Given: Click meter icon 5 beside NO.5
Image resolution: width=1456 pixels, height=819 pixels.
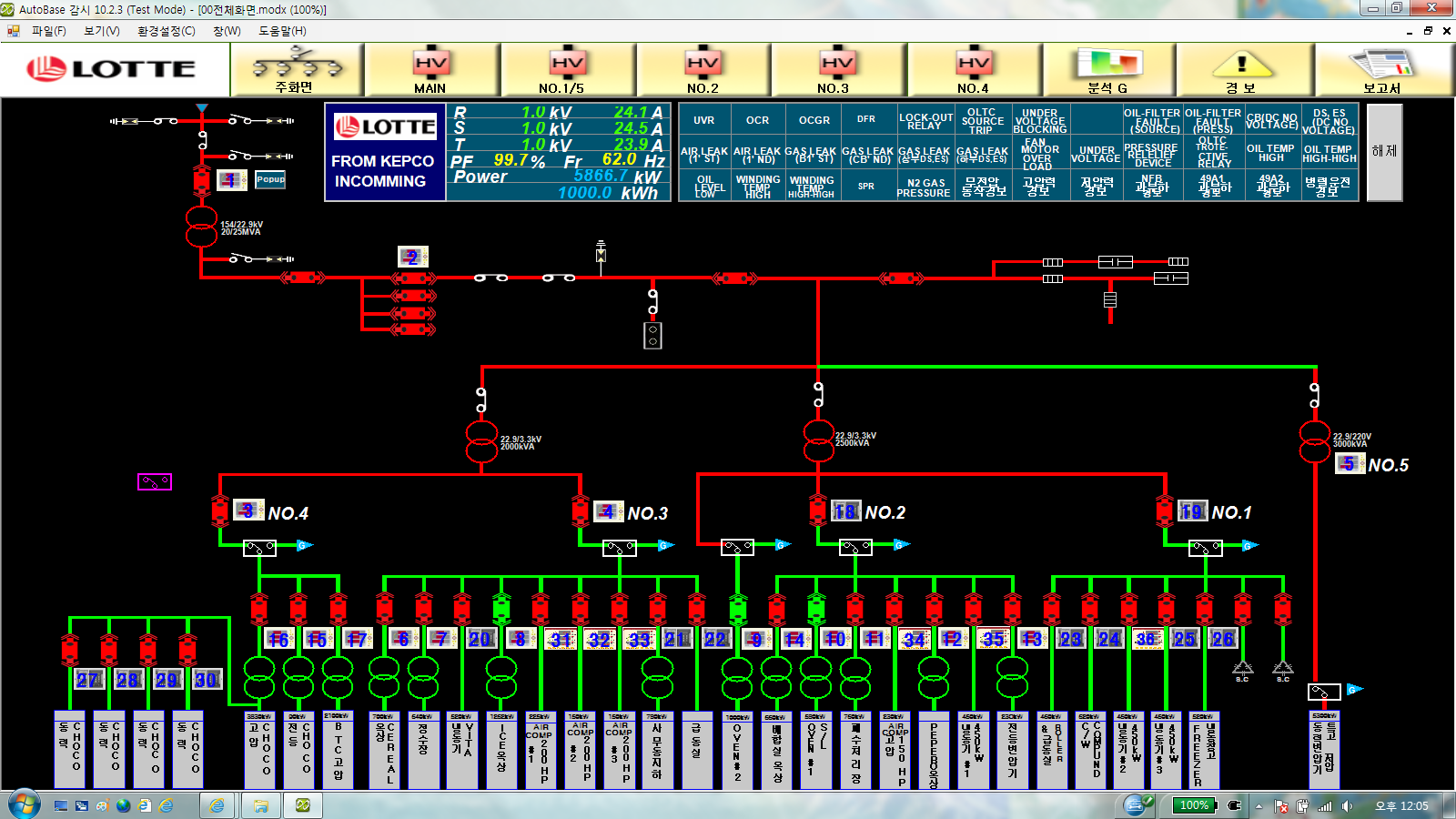Looking at the screenshot, I should [x=1349, y=463].
